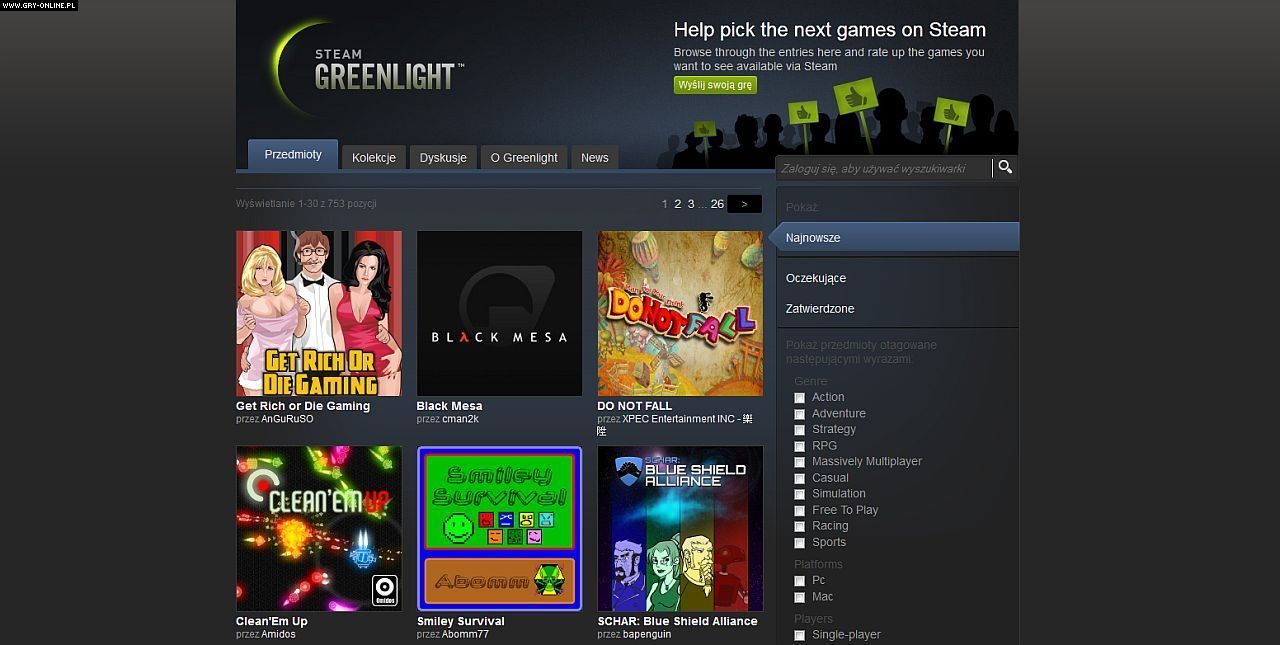Jump to page 26 of results
The width and height of the screenshot is (1280, 645).
click(x=717, y=204)
